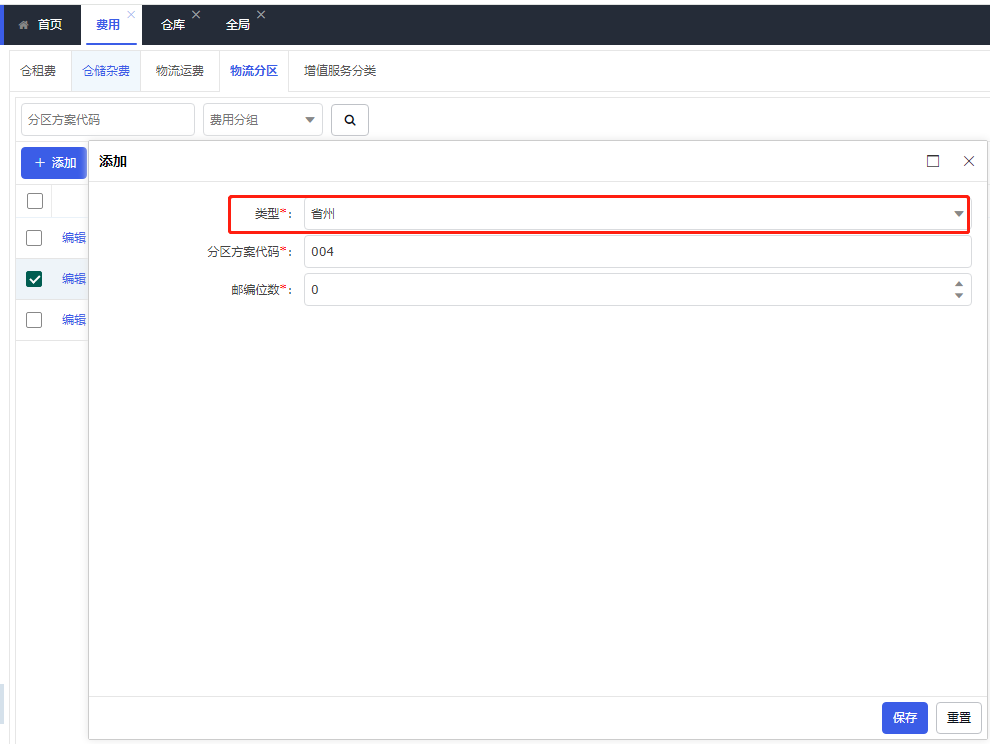Click the third row 编辑 link

(74, 320)
